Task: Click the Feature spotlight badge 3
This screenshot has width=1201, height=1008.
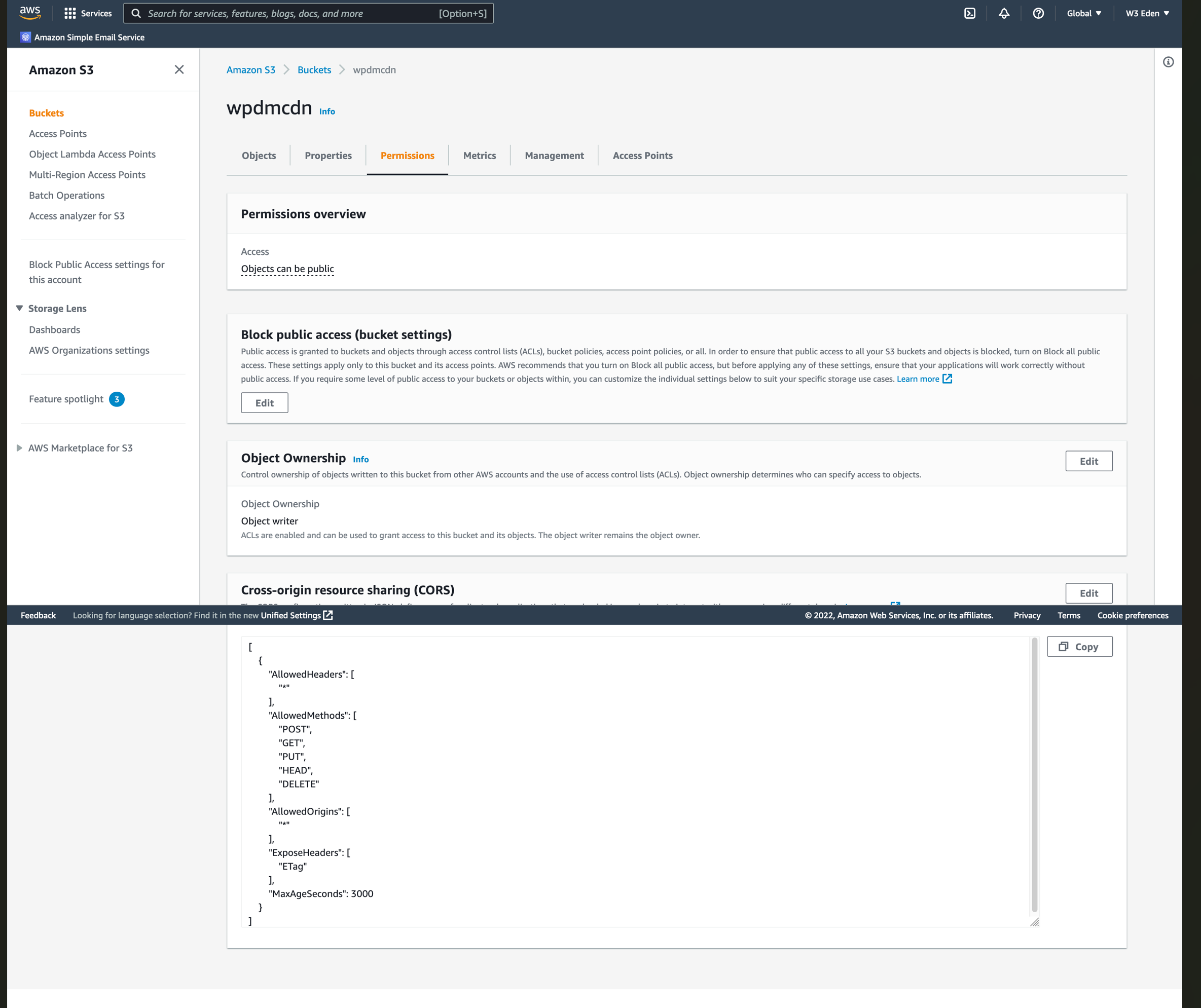Action: pos(117,399)
